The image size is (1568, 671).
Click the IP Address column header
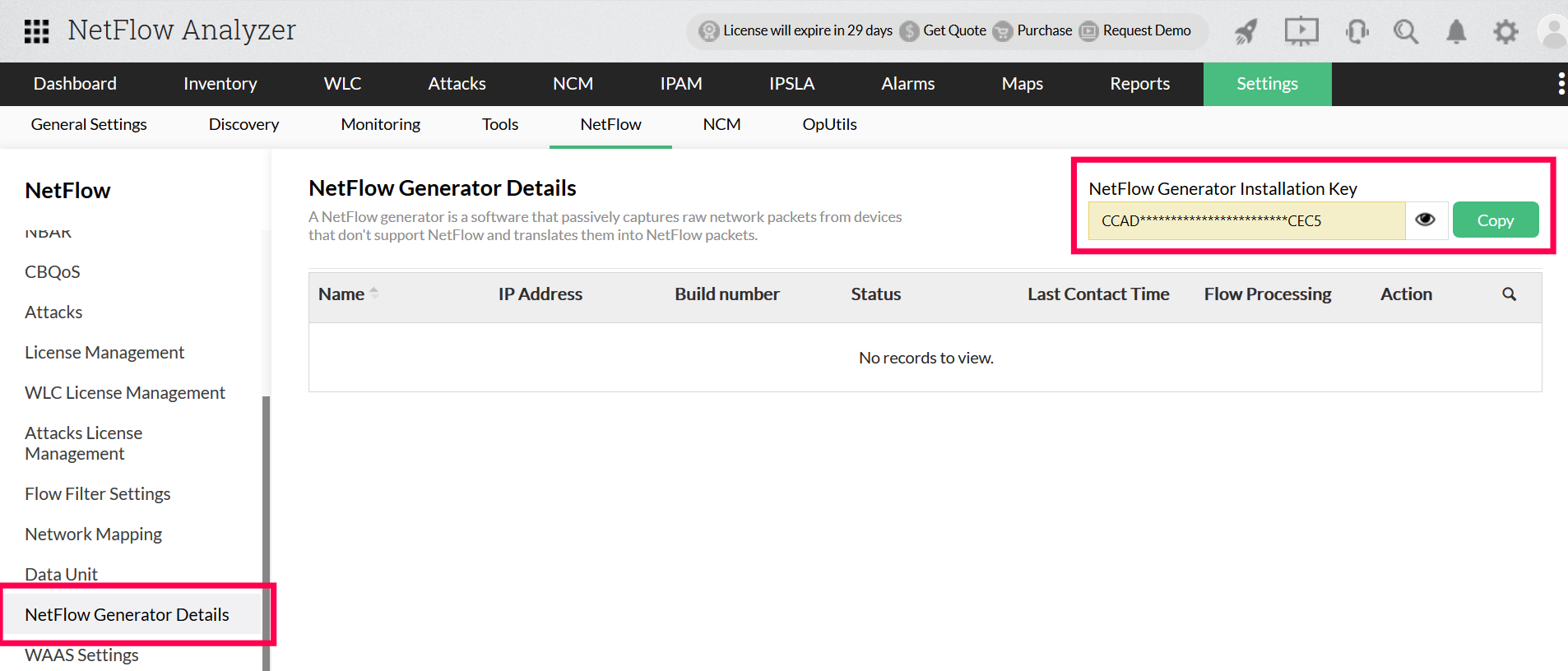point(540,294)
